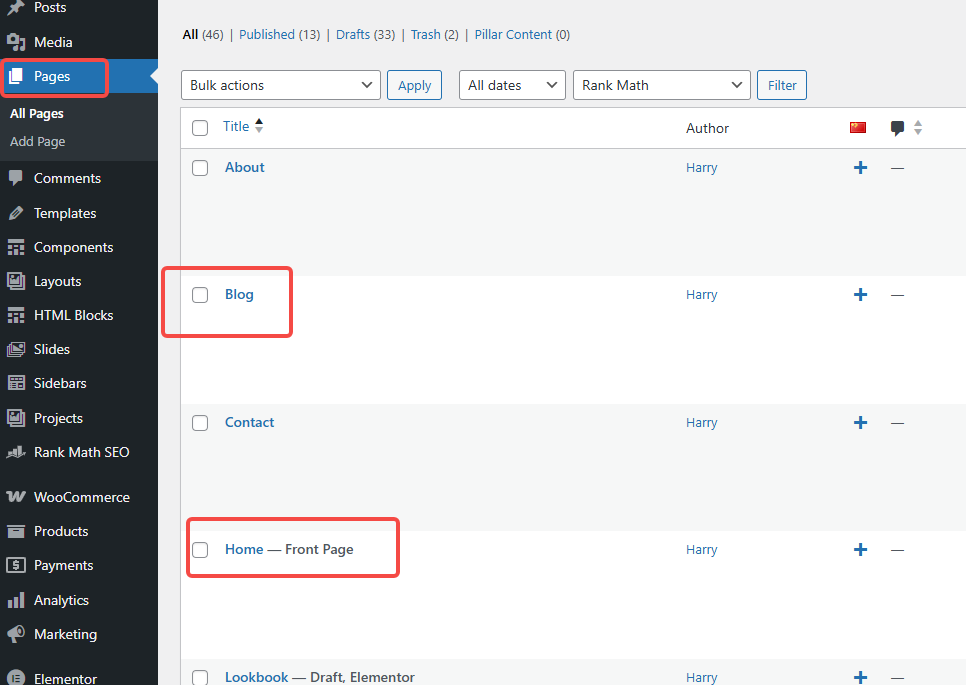The width and height of the screenshot is (966, 685).
Task: Click the Components grid icon
Action: point(16,247)
